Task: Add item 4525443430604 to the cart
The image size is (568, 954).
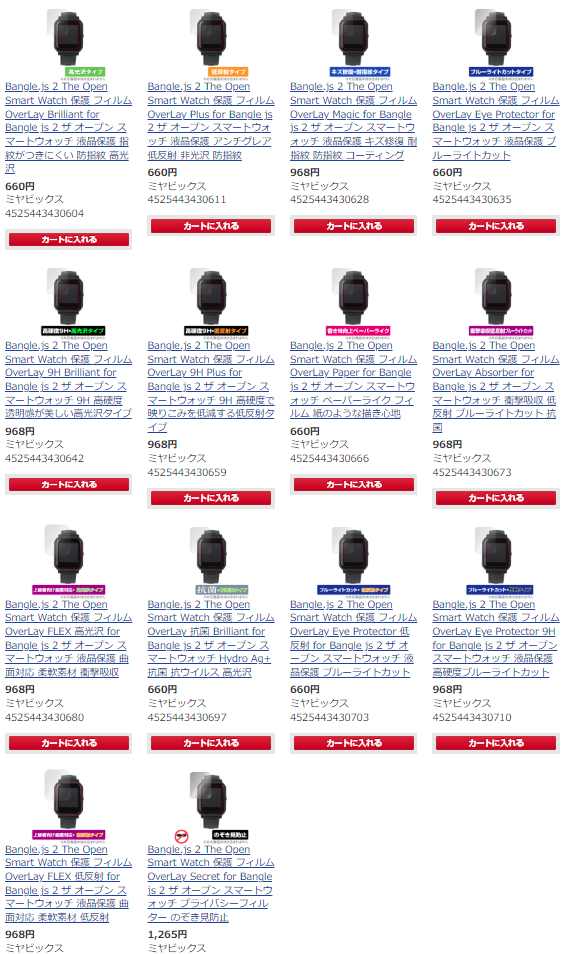Action: click(x=69, y=239)
